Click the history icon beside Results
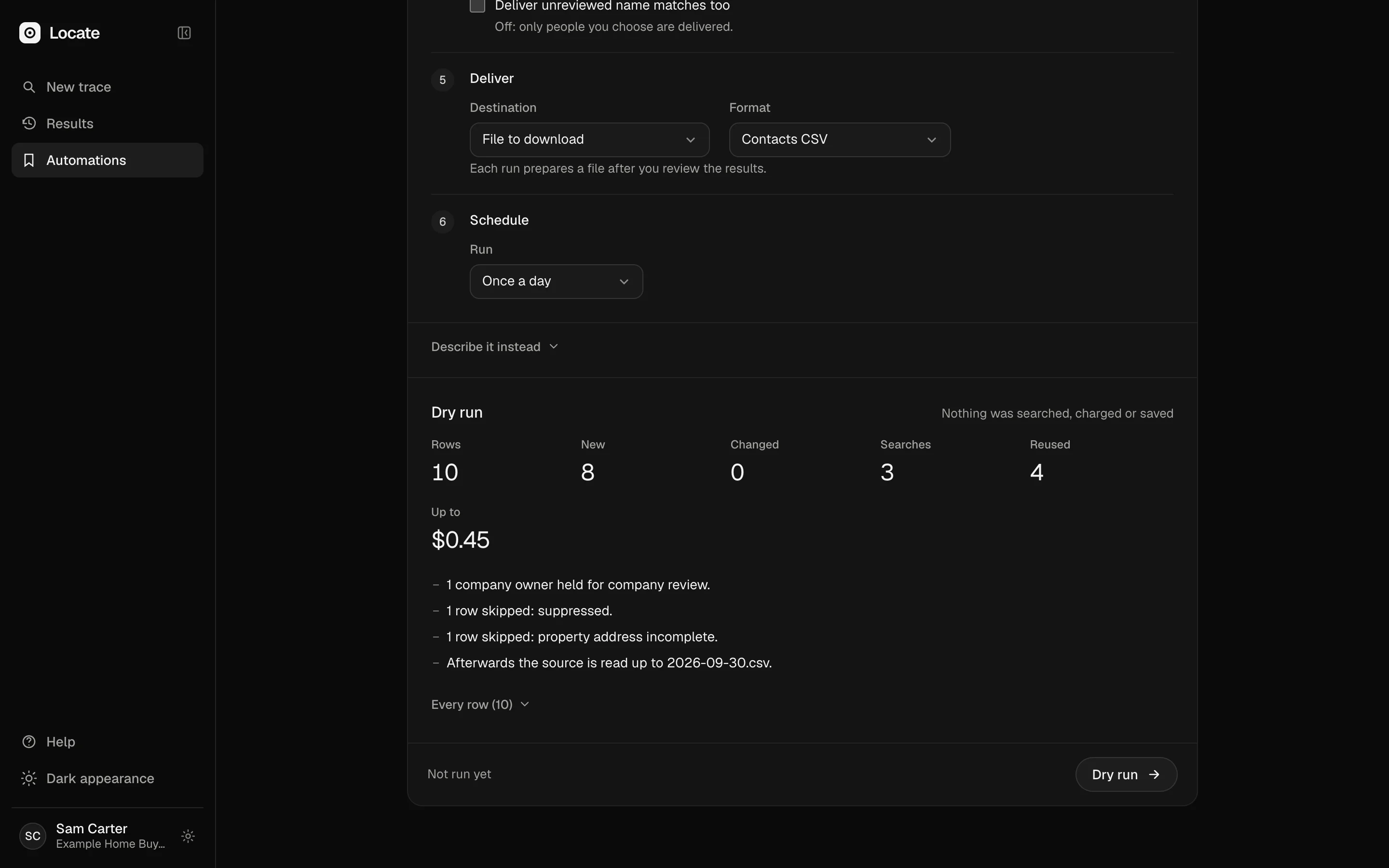1389x868 pixels. point(29,123)
